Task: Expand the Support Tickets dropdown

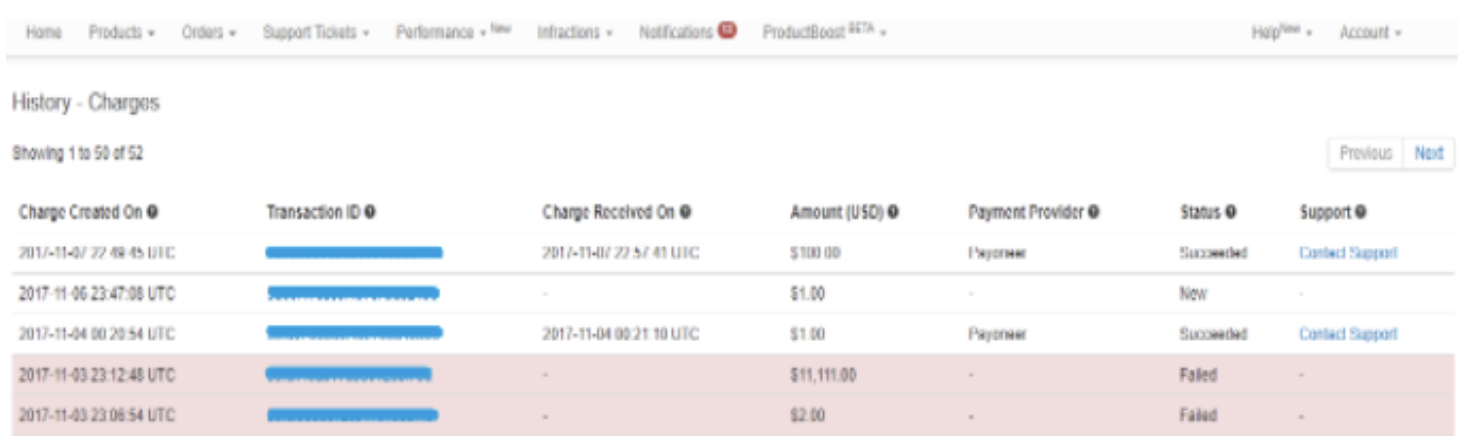Action: pyautogui.click(x=316, y=33)
